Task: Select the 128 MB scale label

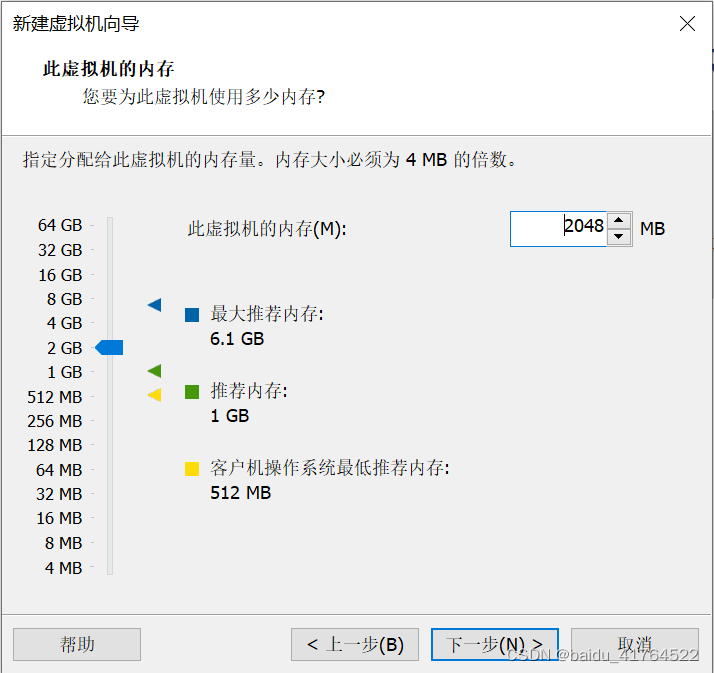Action: [55, 446]
